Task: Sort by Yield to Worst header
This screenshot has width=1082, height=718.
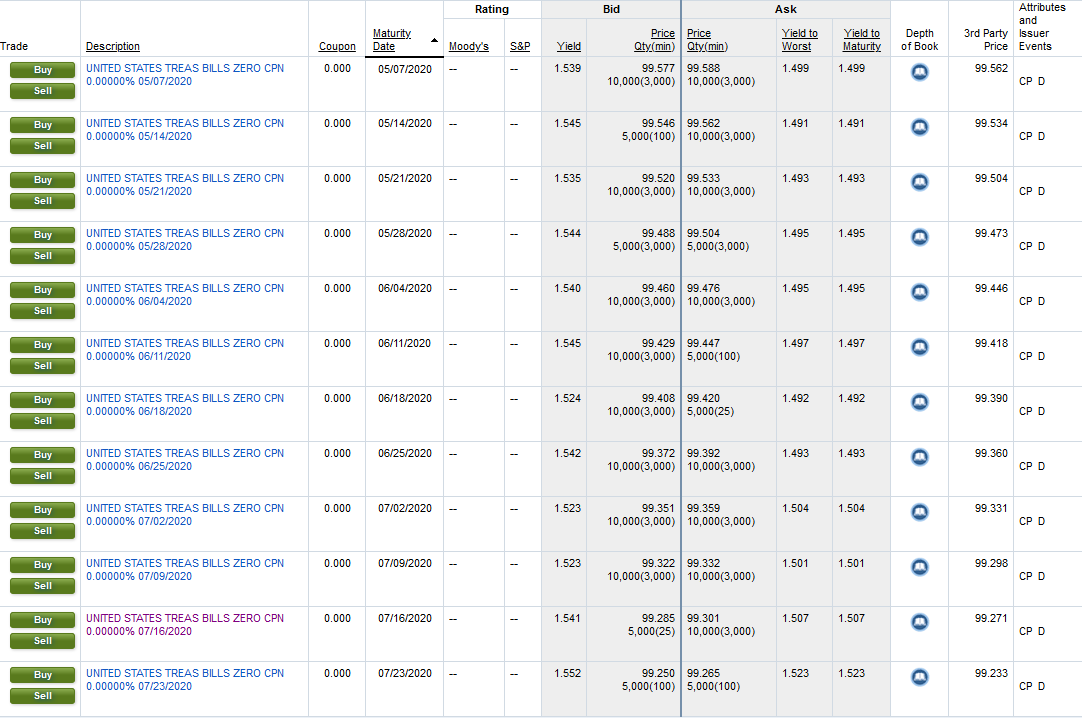Action: click(799, 40)
